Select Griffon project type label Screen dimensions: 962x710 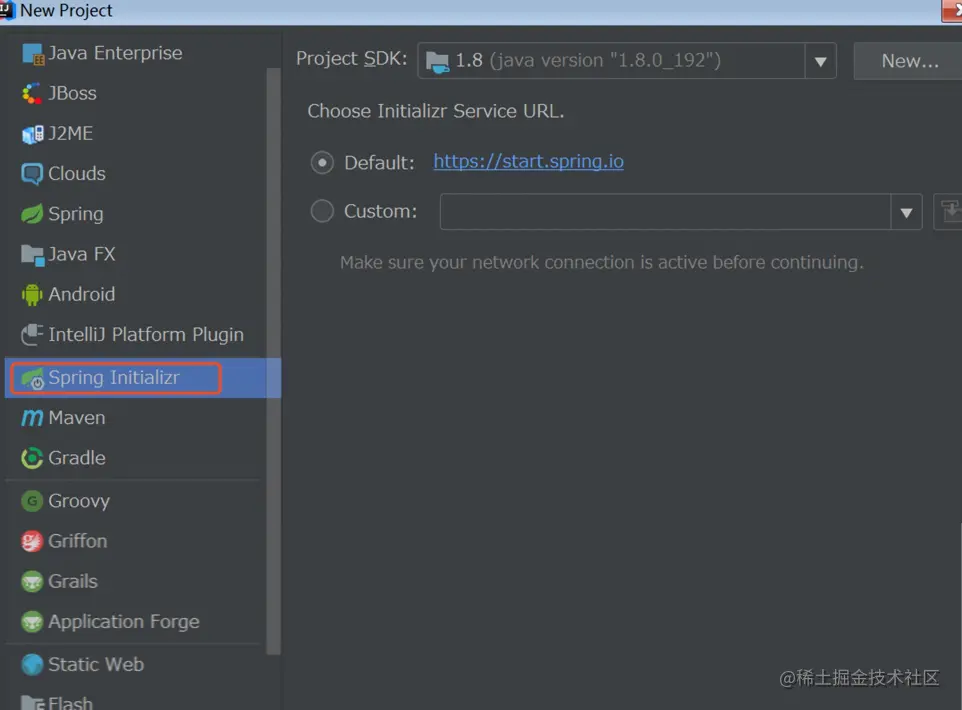(x=78, y=541)
